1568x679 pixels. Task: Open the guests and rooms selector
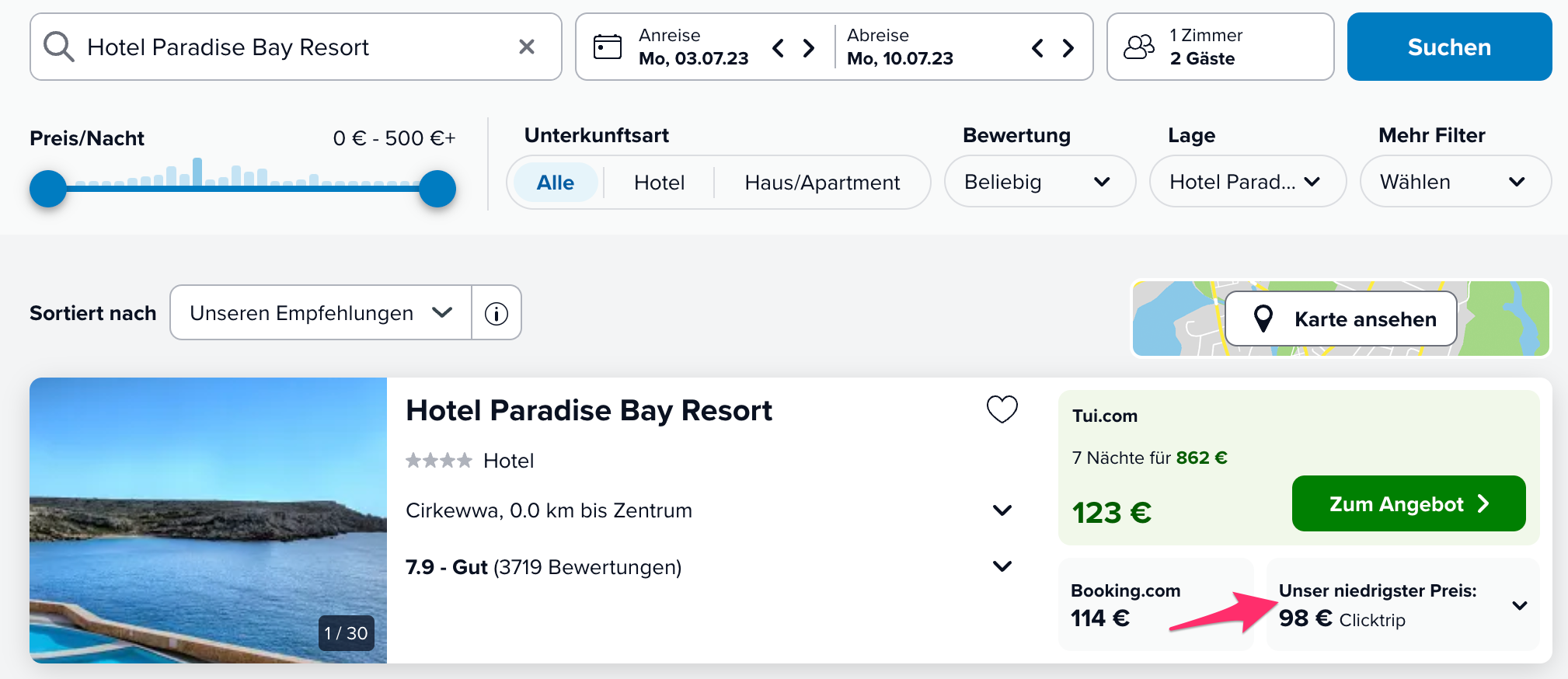coord(1220,47)
